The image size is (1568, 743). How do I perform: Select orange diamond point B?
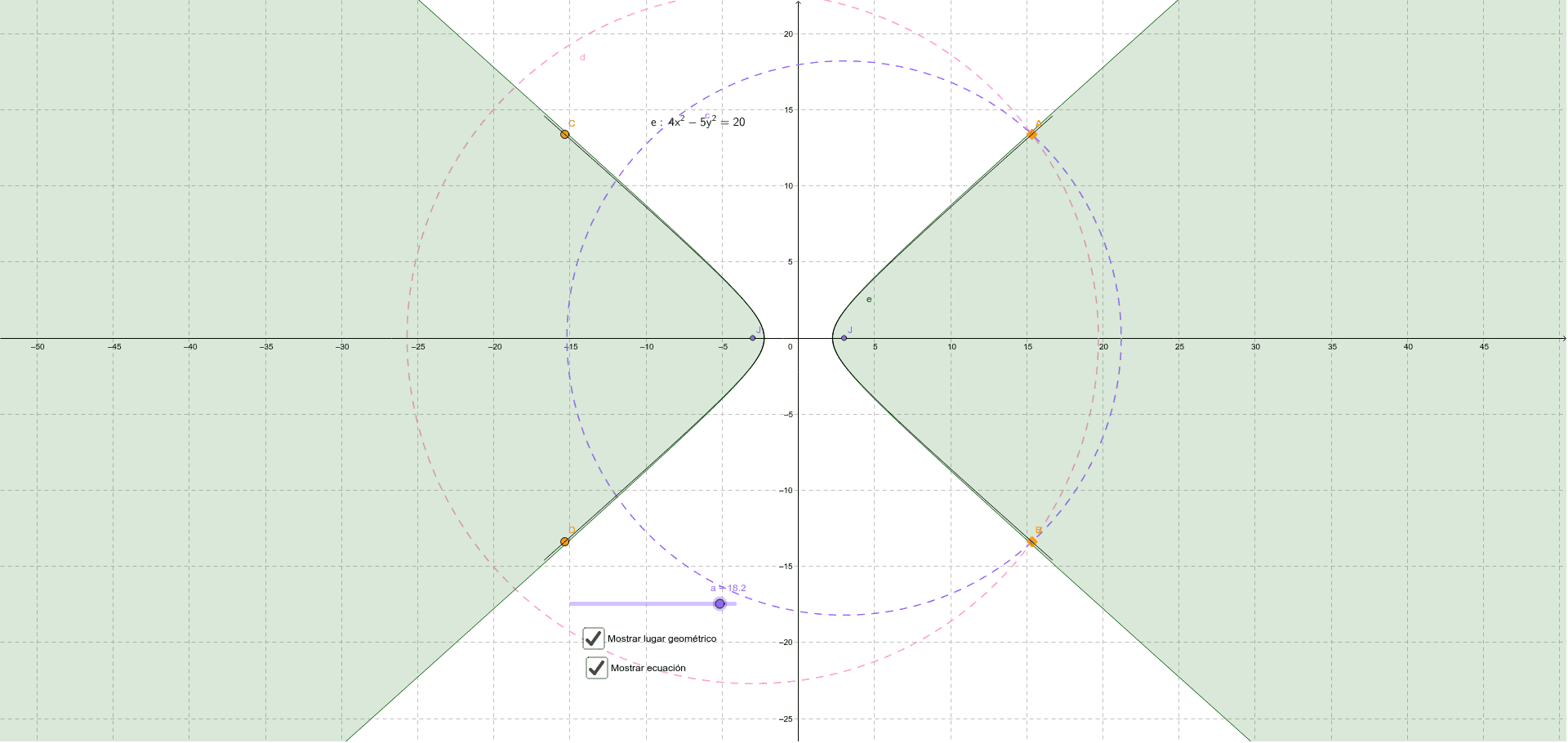(x=1032, y=542)
